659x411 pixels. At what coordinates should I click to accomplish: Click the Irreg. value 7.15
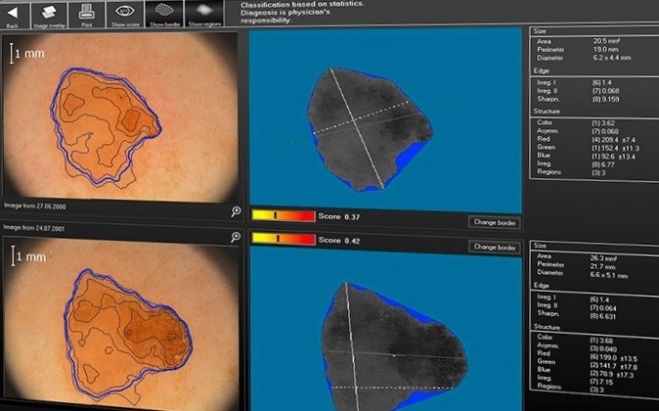tap(601, 383)
